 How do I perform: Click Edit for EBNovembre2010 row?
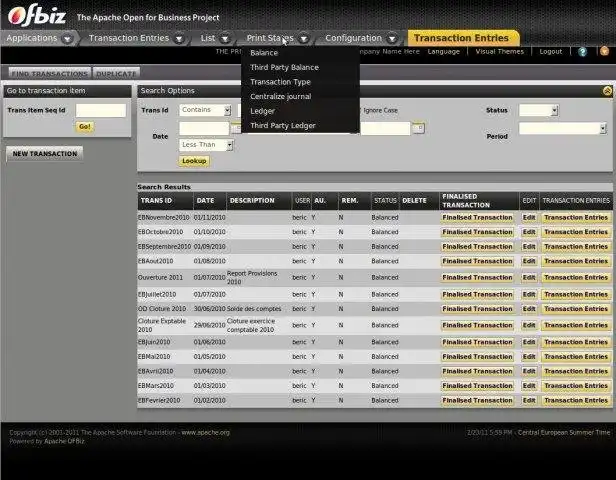(529, 217)
